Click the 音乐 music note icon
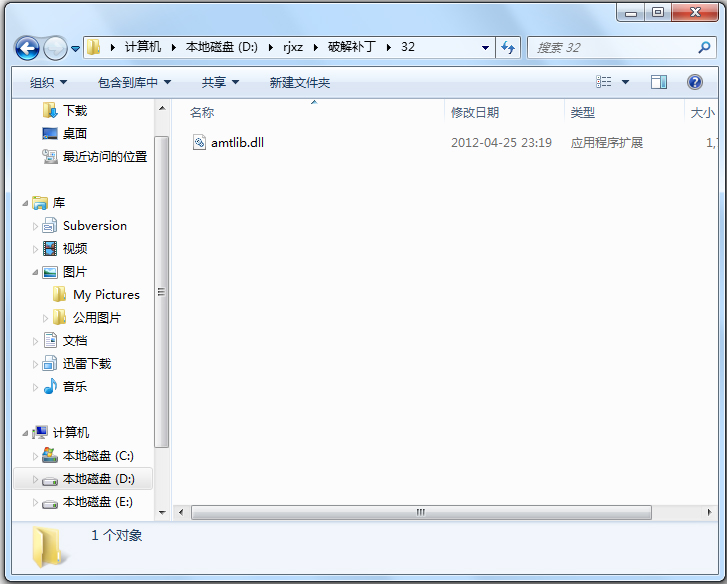This screenshot has height=584, width=727. click(50, 386)
